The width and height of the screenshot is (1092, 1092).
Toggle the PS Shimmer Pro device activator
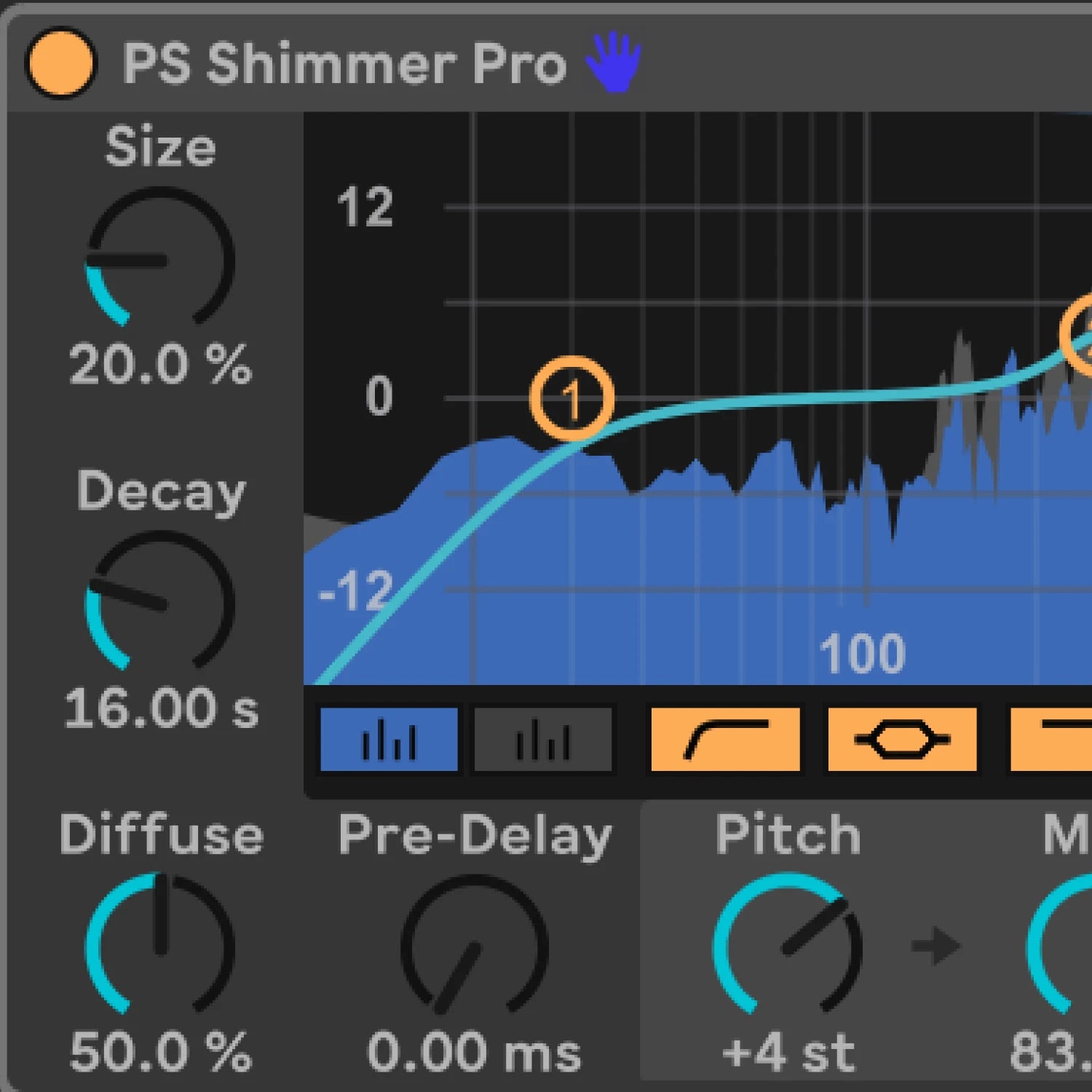(x=60, y=63)
